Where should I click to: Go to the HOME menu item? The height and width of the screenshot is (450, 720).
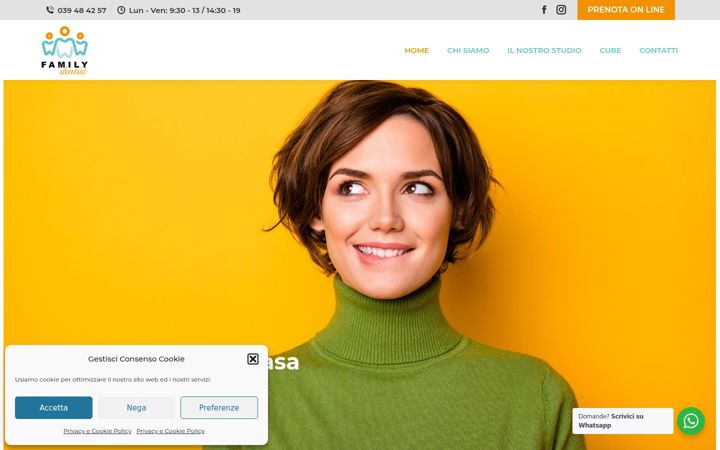pos(416,51)
